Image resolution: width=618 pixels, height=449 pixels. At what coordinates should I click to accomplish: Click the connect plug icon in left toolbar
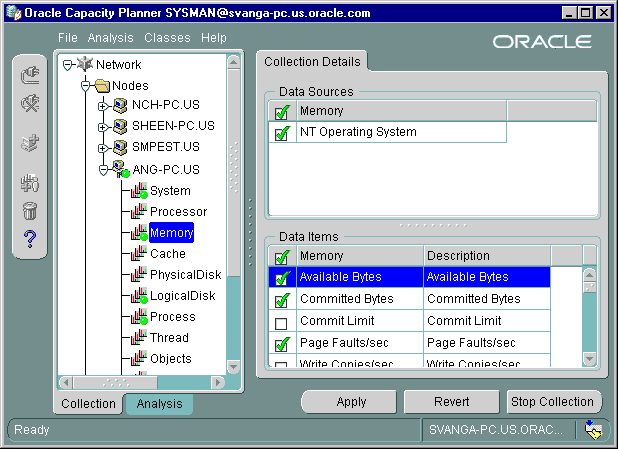pos(30,73)
